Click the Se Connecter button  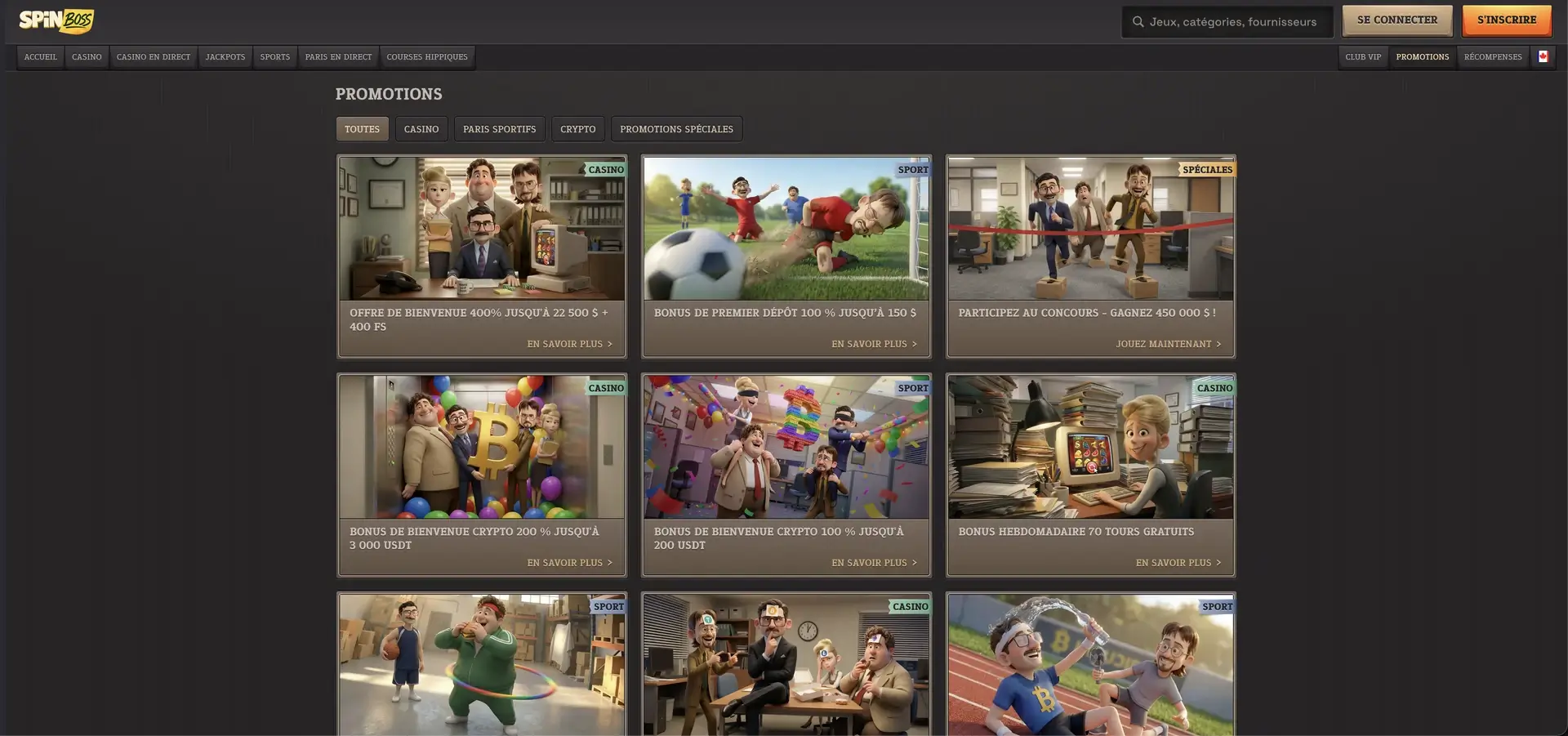click(1396, 20)
